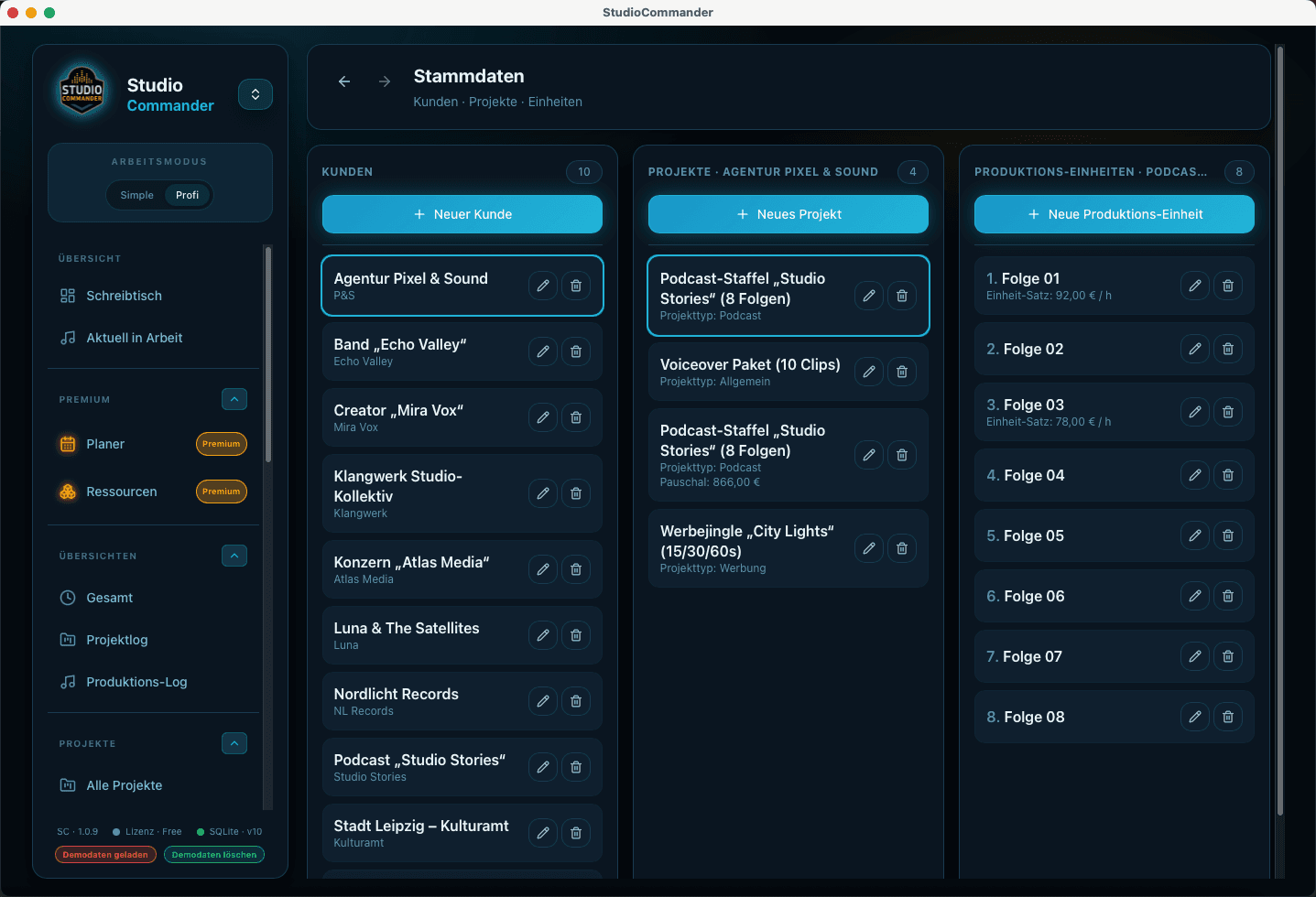Click the Demodaten löschen button
Screen dimensions: 1316x897
point(214,855)
